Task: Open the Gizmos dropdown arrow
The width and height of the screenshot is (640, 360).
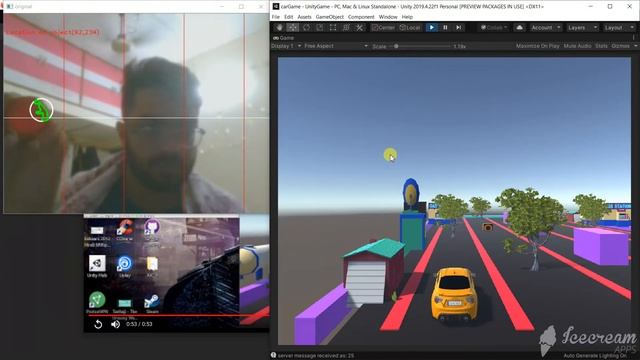Action: tap(636, 46)
